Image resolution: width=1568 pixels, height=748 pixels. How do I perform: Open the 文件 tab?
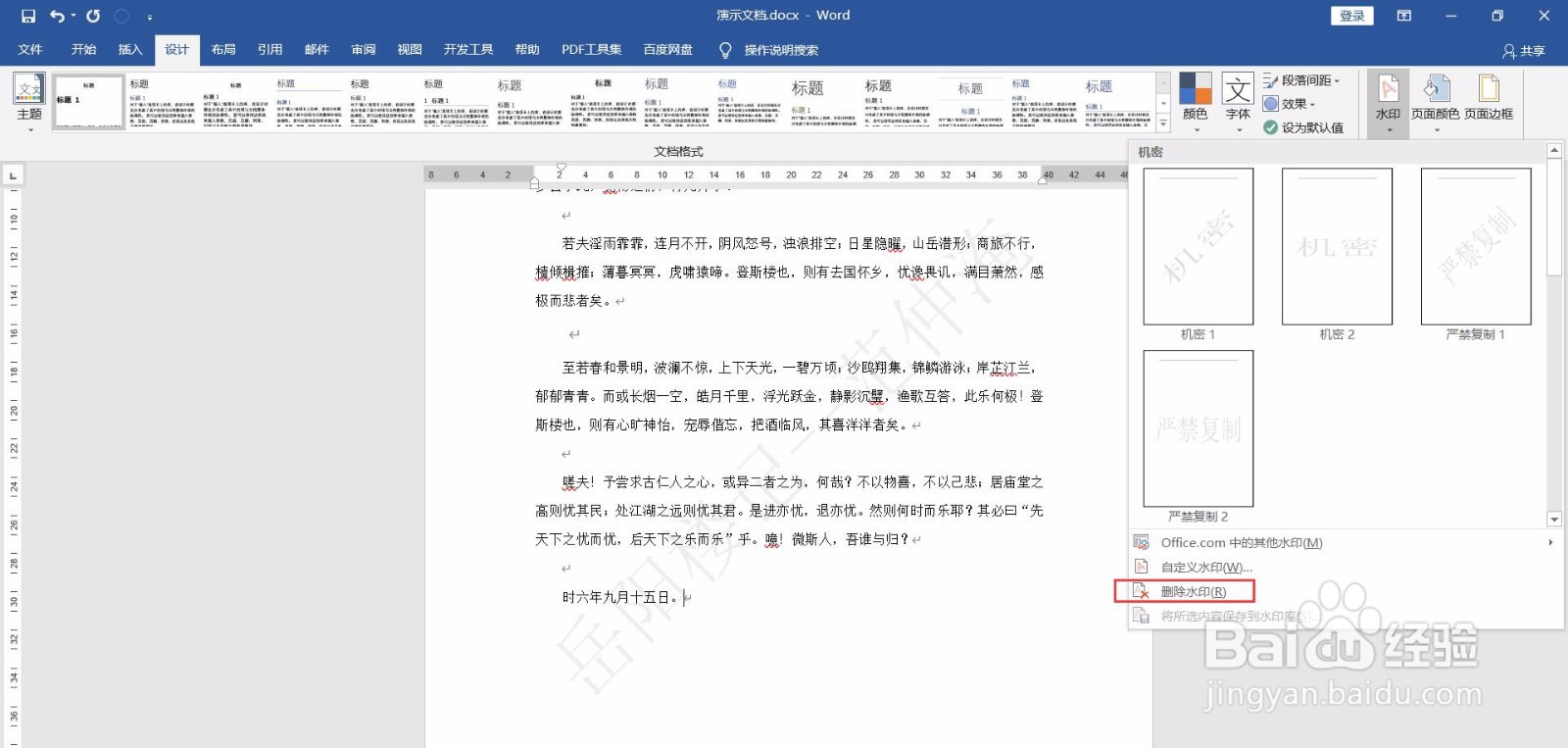[30, 50]
